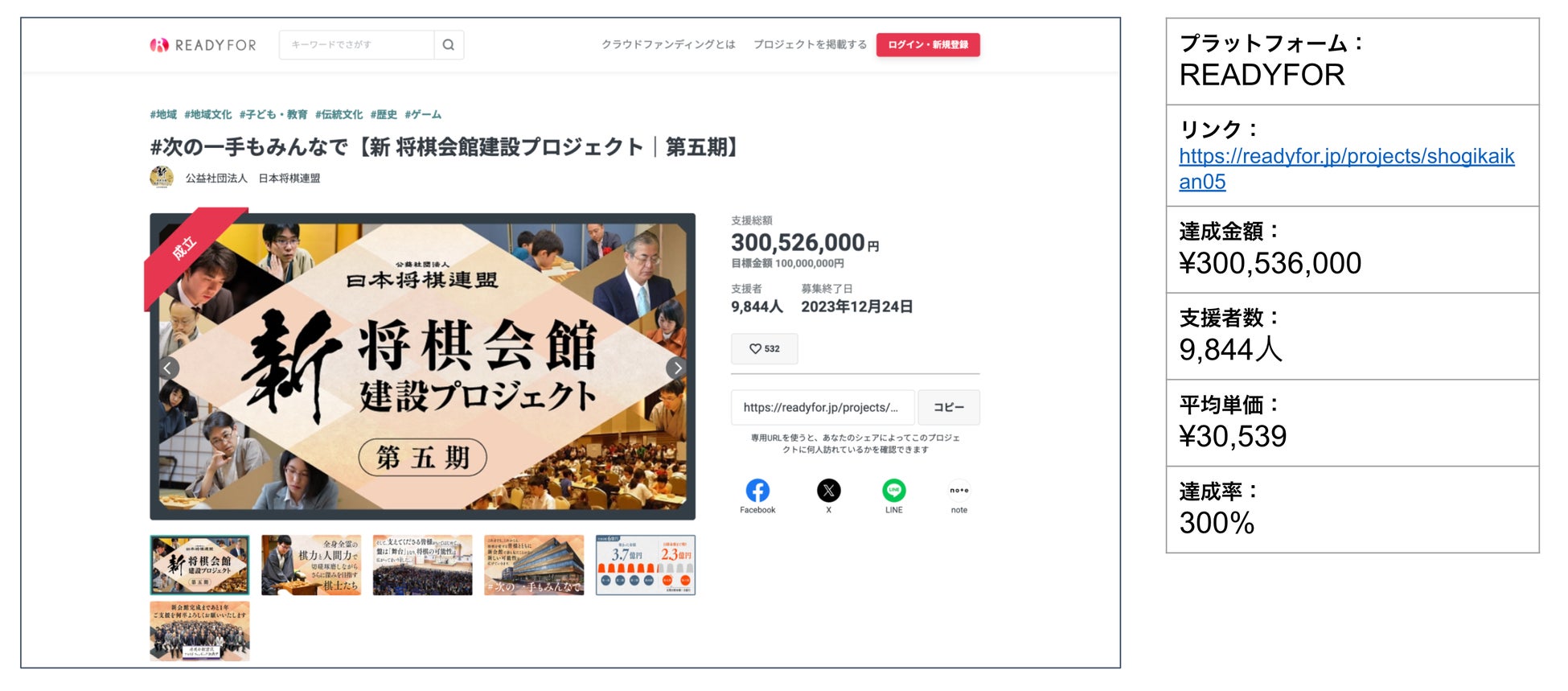
Task: Focus the keyword search field
Action: pyautogui.click(x=357, y=45)
